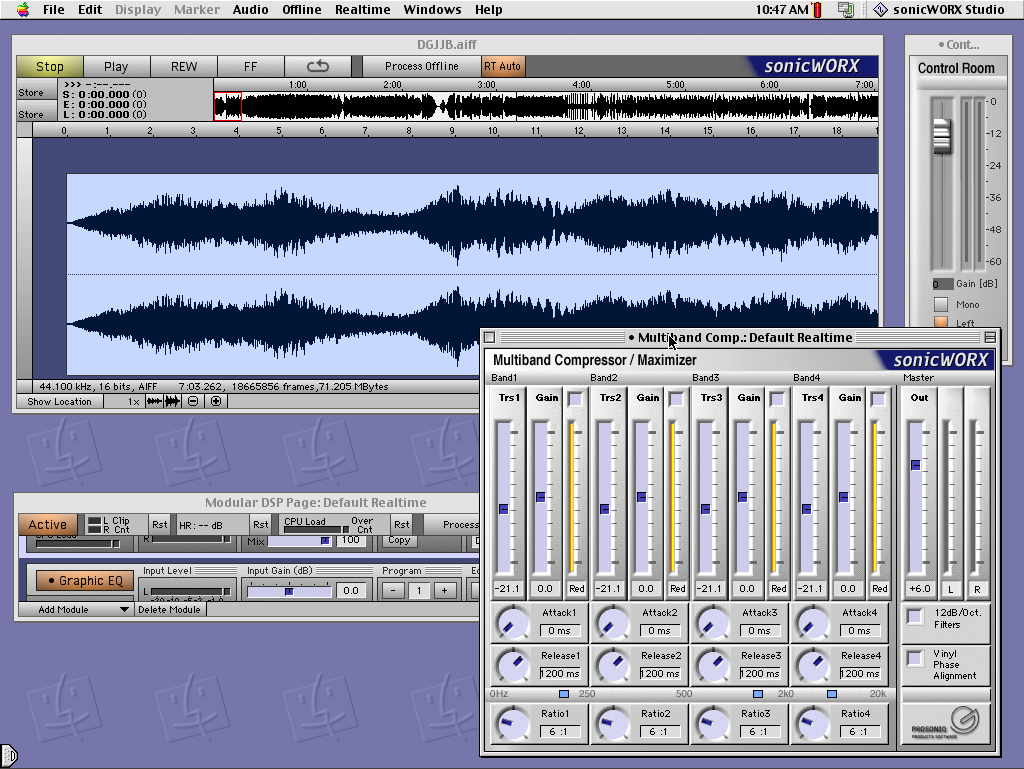Select the Graphic EQ module button
The width and height of the screenshot is (1024, 769).
point(85,580)
